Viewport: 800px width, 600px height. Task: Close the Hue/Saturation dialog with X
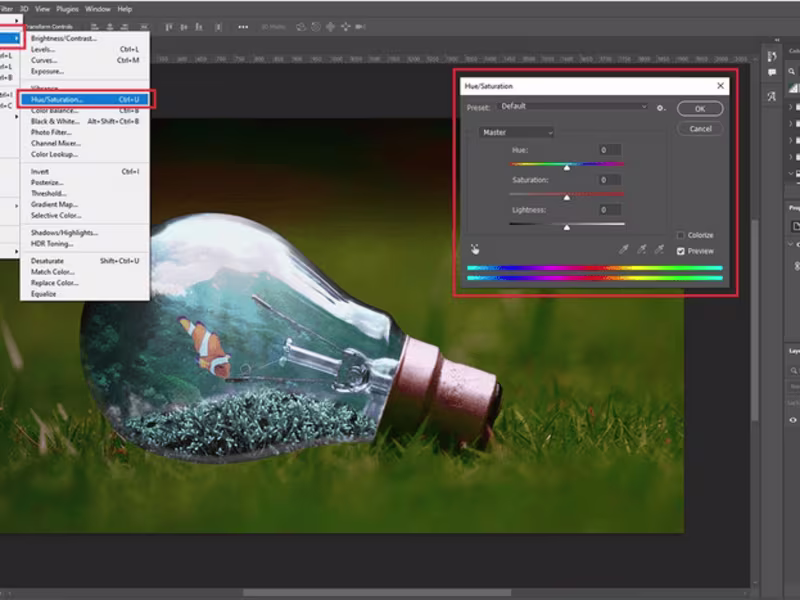tap(720, 86)
